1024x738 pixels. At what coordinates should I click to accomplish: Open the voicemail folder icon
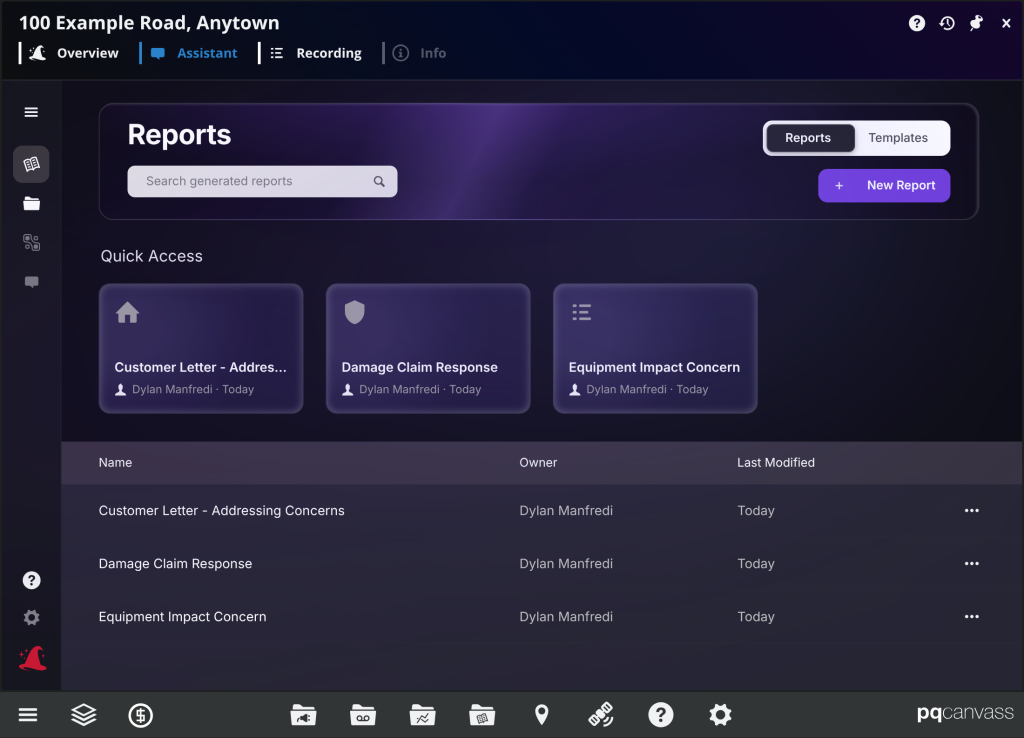tap(362, 715)
